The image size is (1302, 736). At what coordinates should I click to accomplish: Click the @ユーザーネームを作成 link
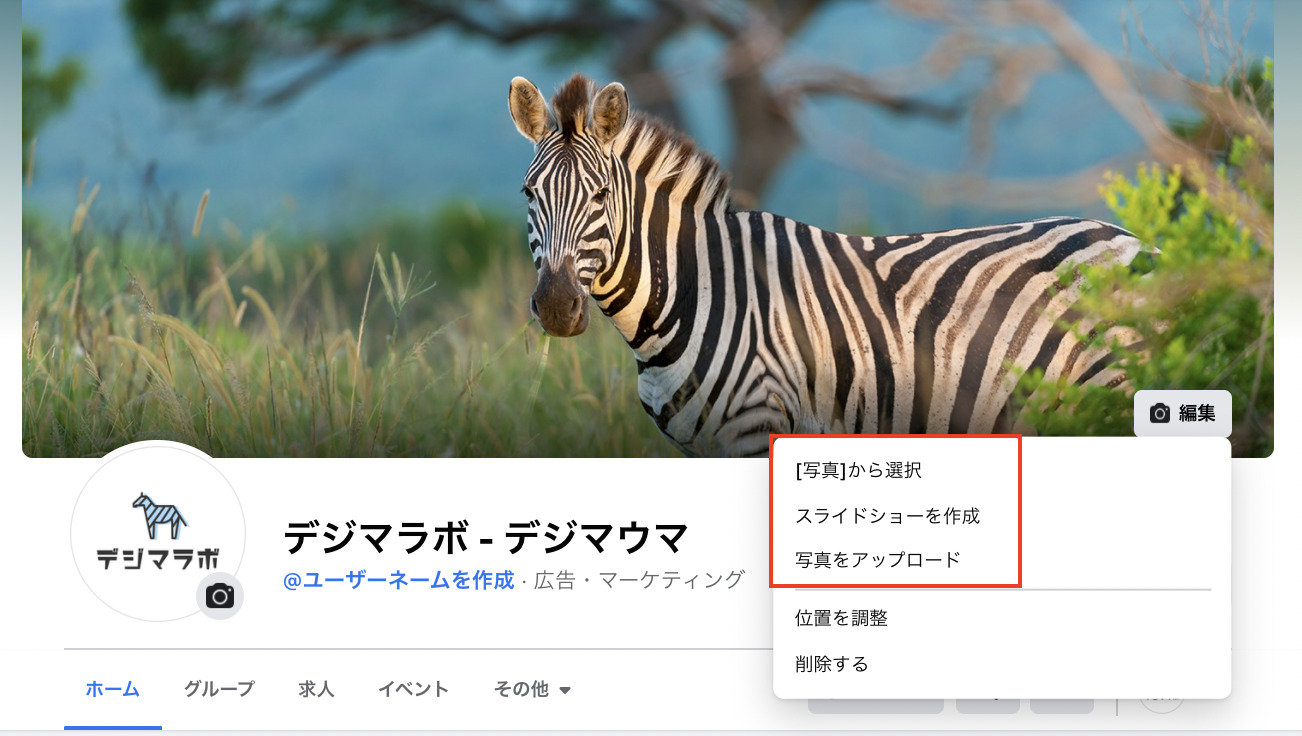click(x=399, y=580)
